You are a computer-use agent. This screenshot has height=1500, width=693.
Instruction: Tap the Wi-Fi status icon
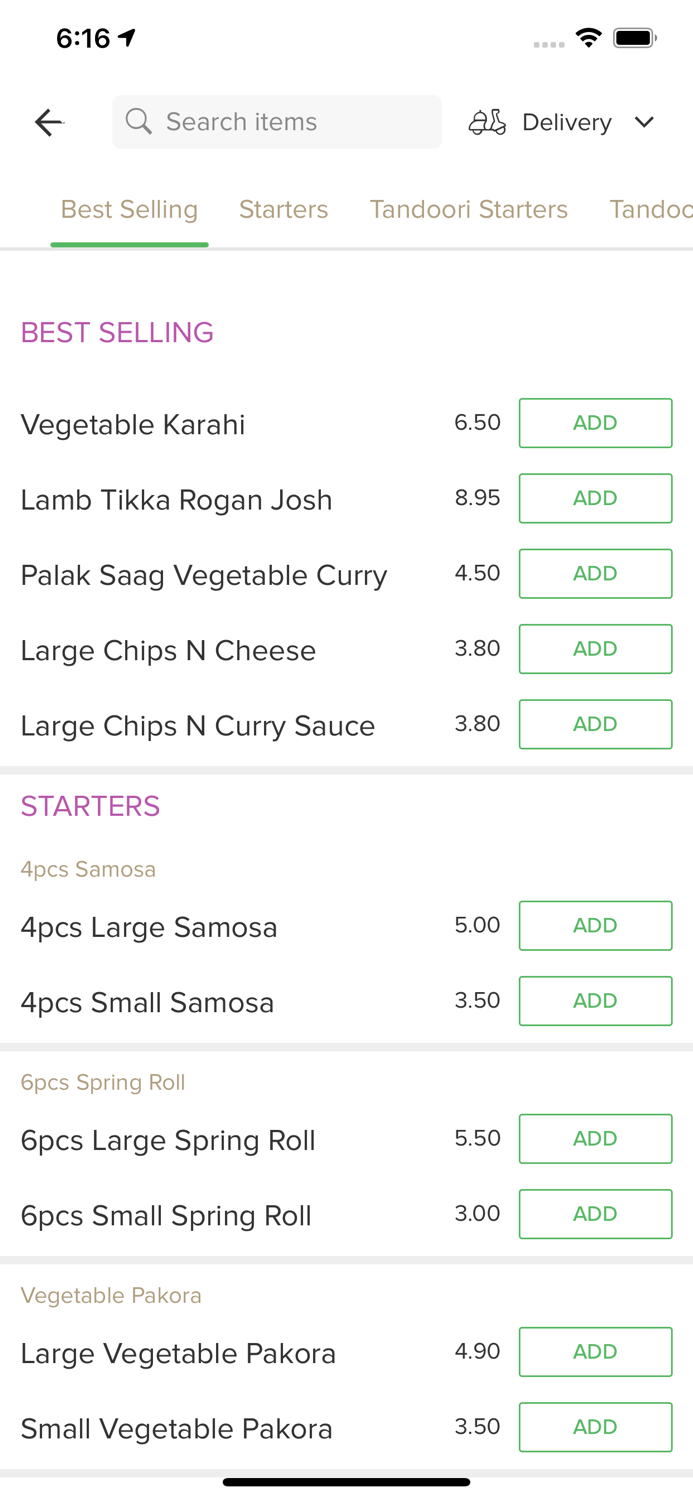(589, 38)
